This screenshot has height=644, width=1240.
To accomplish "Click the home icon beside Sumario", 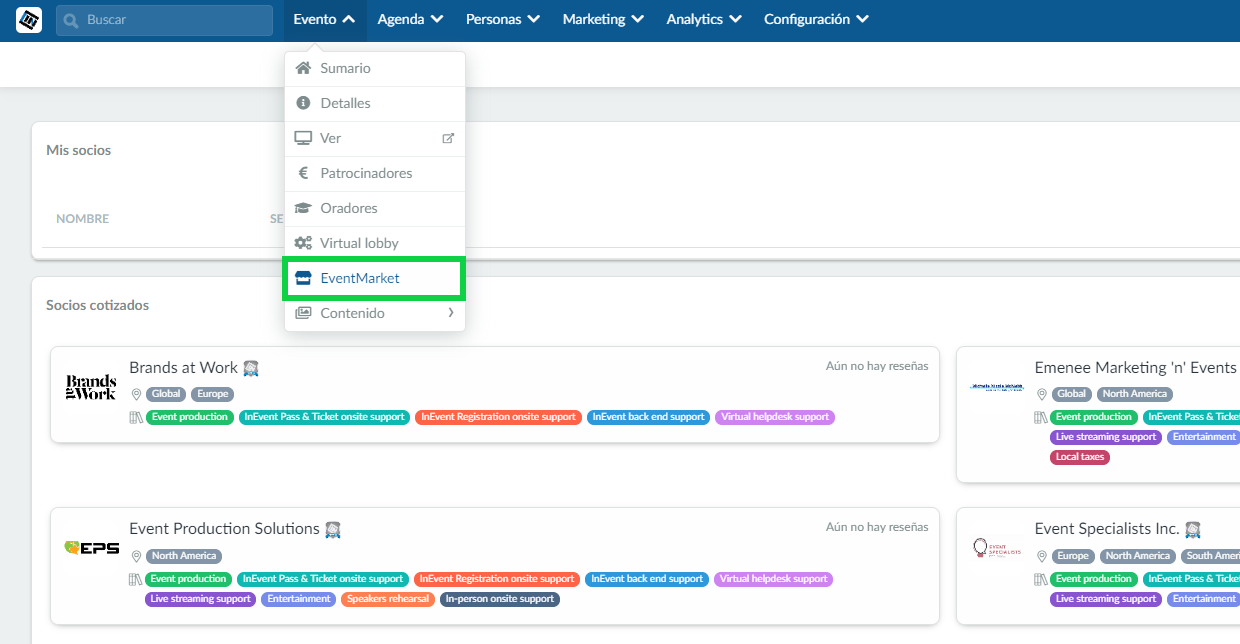I will click(303, 69).
